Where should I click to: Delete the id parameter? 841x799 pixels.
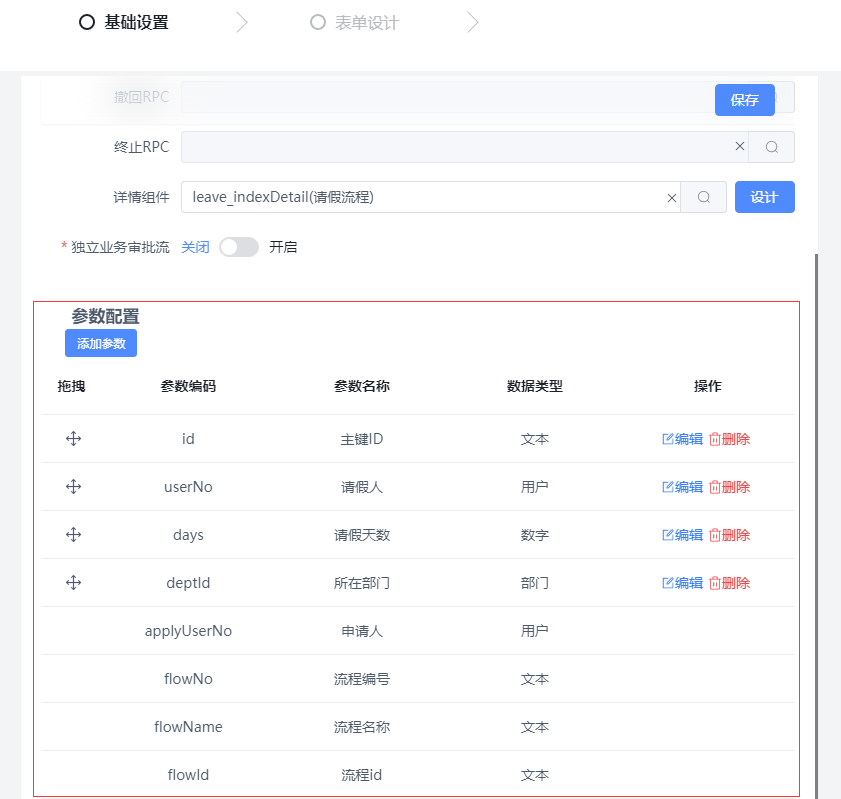tap(729, 439)
